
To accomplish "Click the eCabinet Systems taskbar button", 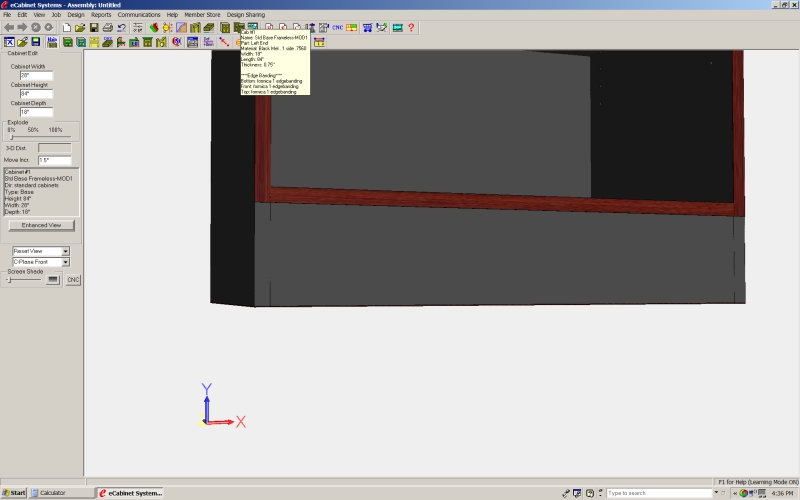I will point(130,493).
